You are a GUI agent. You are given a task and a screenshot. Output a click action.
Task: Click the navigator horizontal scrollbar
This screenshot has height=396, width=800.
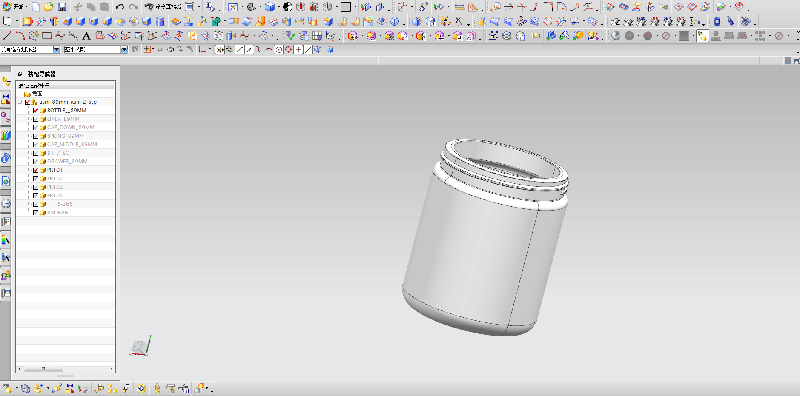[66, 368]
